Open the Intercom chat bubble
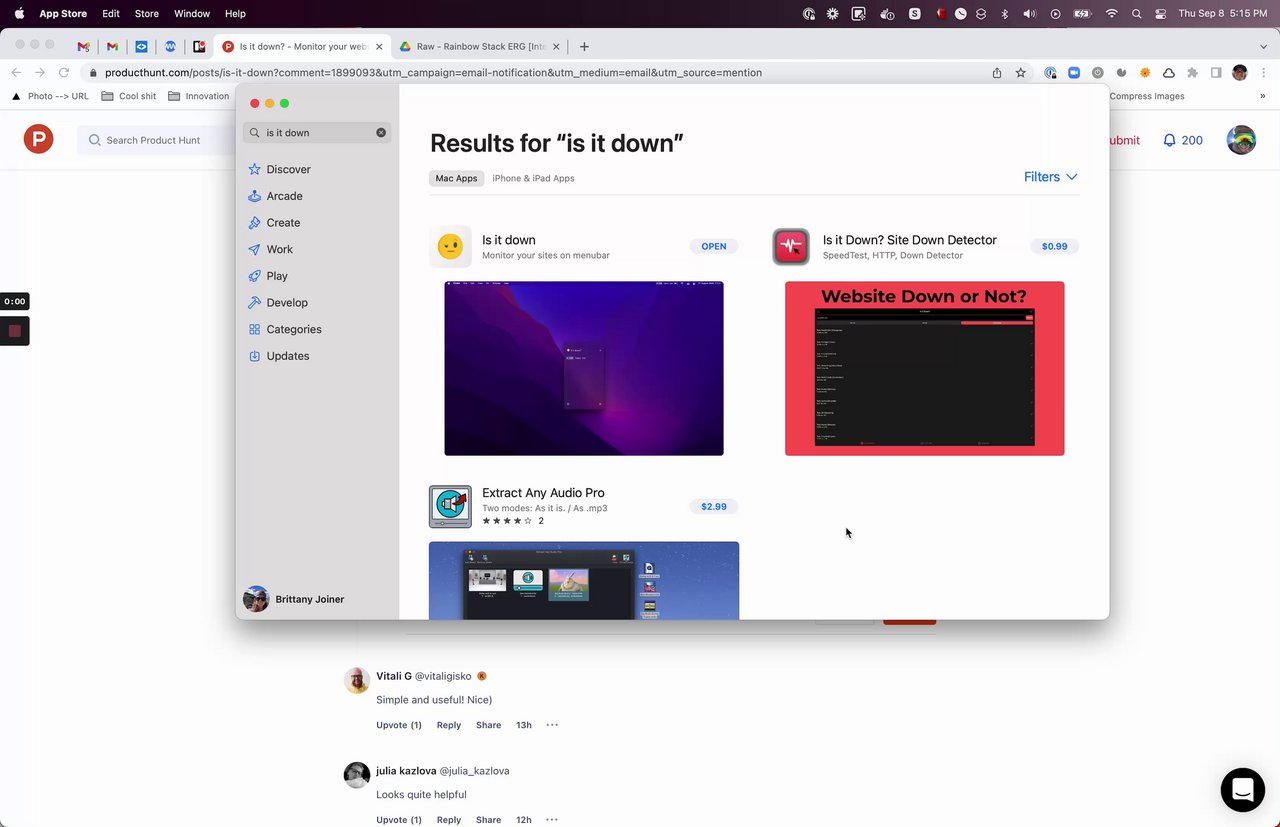Viewport: 1280px width, 827px height. 1243,790
